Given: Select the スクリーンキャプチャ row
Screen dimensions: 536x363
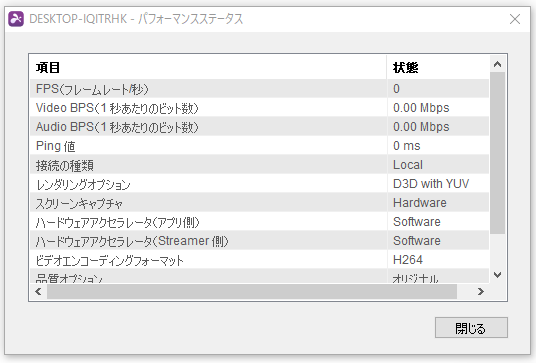Looking at the screenshot, I should coord(260,203).
